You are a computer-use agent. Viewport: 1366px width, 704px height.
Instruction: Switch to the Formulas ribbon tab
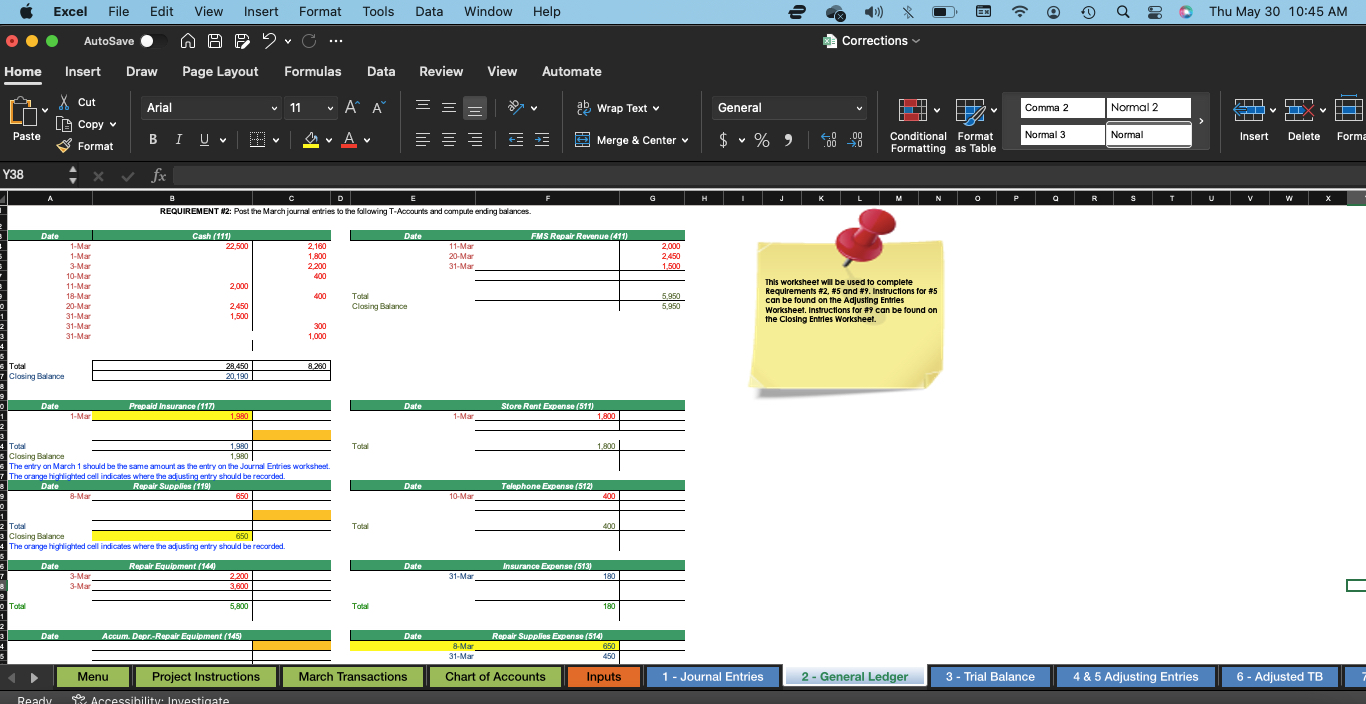tap(313, 72)
